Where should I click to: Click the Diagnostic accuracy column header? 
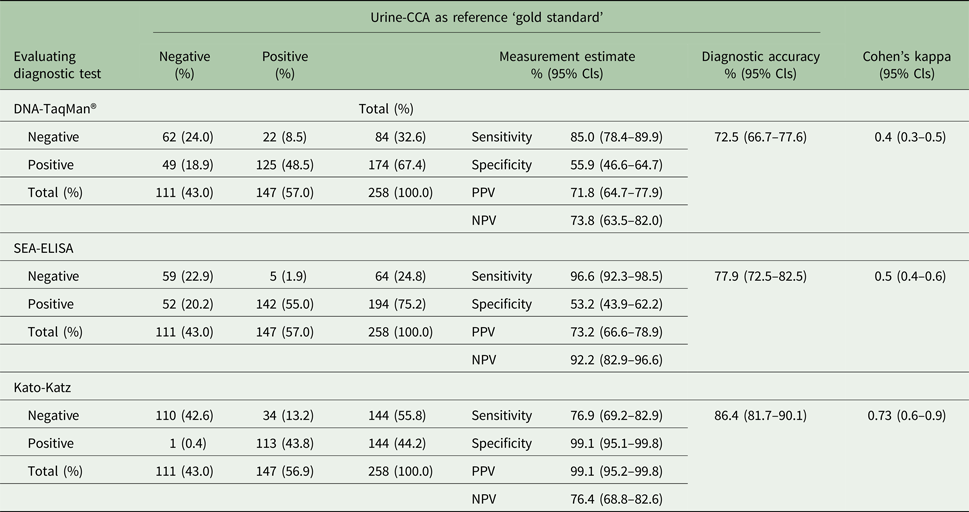(760, 65)
